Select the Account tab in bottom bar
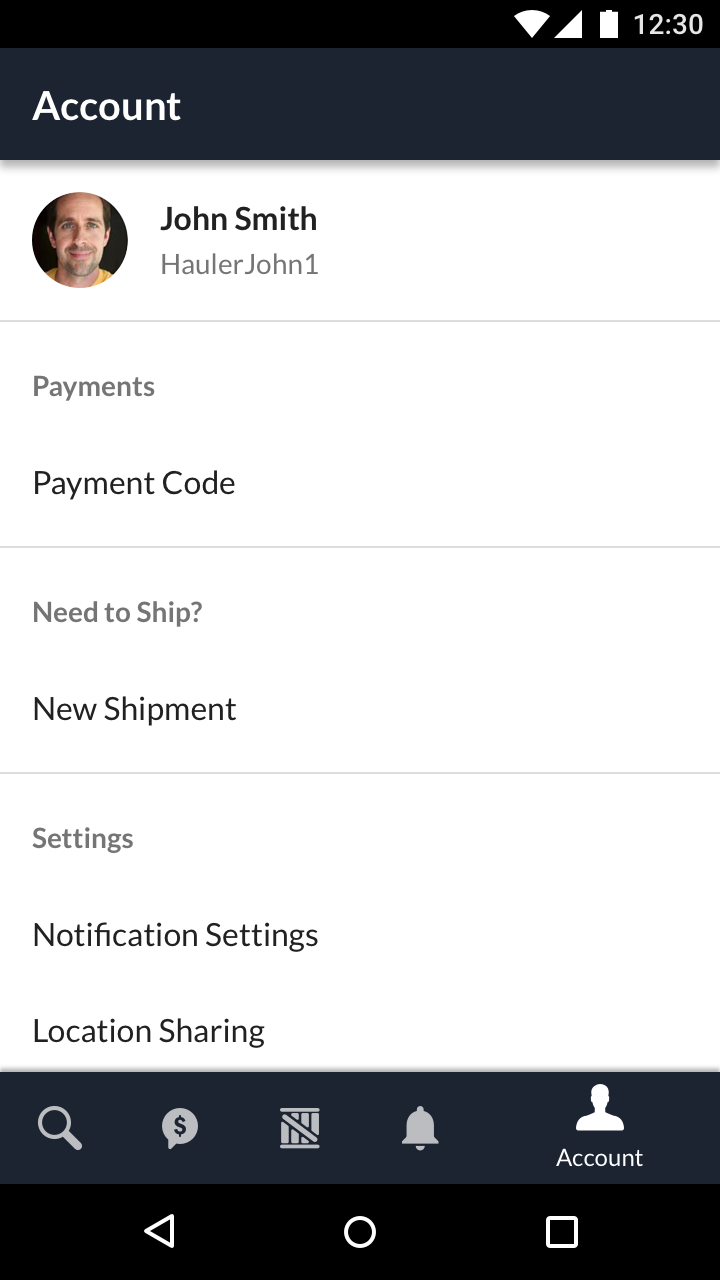The width and height of the screenshot is (720, 1280). point(600,1128)
